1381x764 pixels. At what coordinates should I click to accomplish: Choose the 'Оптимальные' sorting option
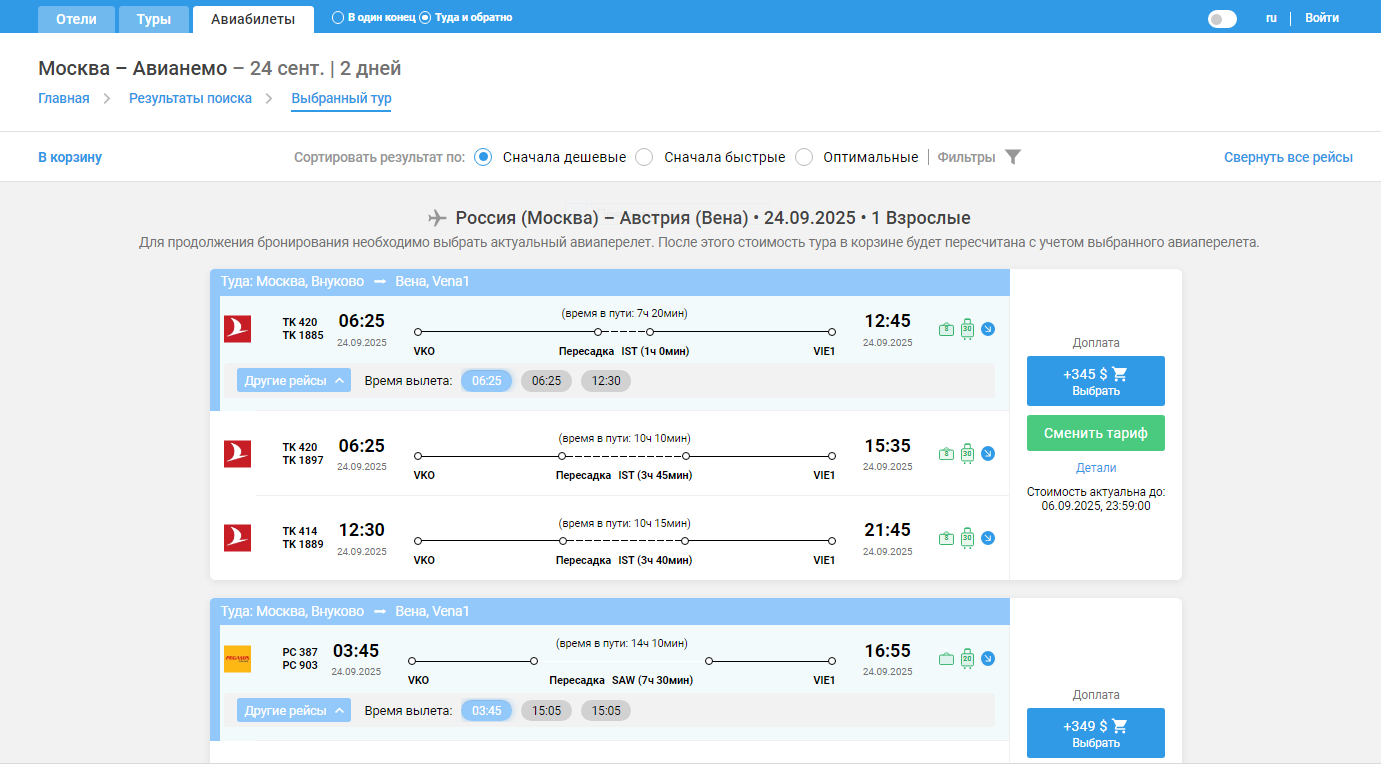pos(804,157)
